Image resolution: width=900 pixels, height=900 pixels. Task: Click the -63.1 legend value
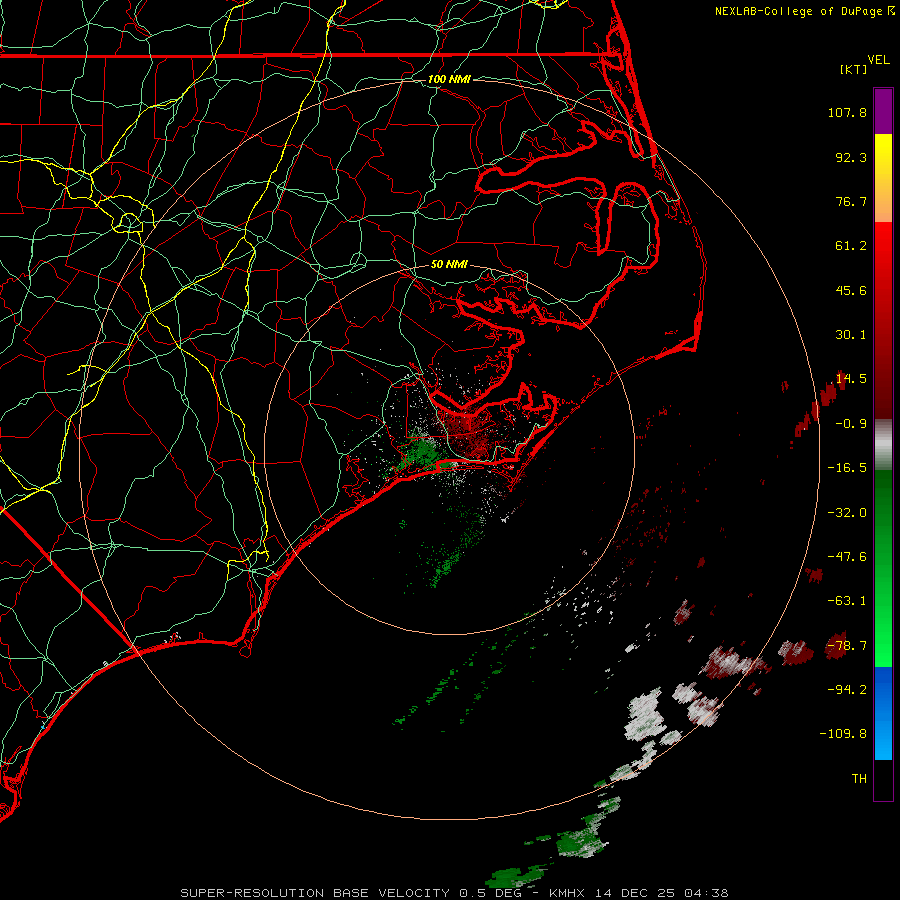click(x=847, y=601)
